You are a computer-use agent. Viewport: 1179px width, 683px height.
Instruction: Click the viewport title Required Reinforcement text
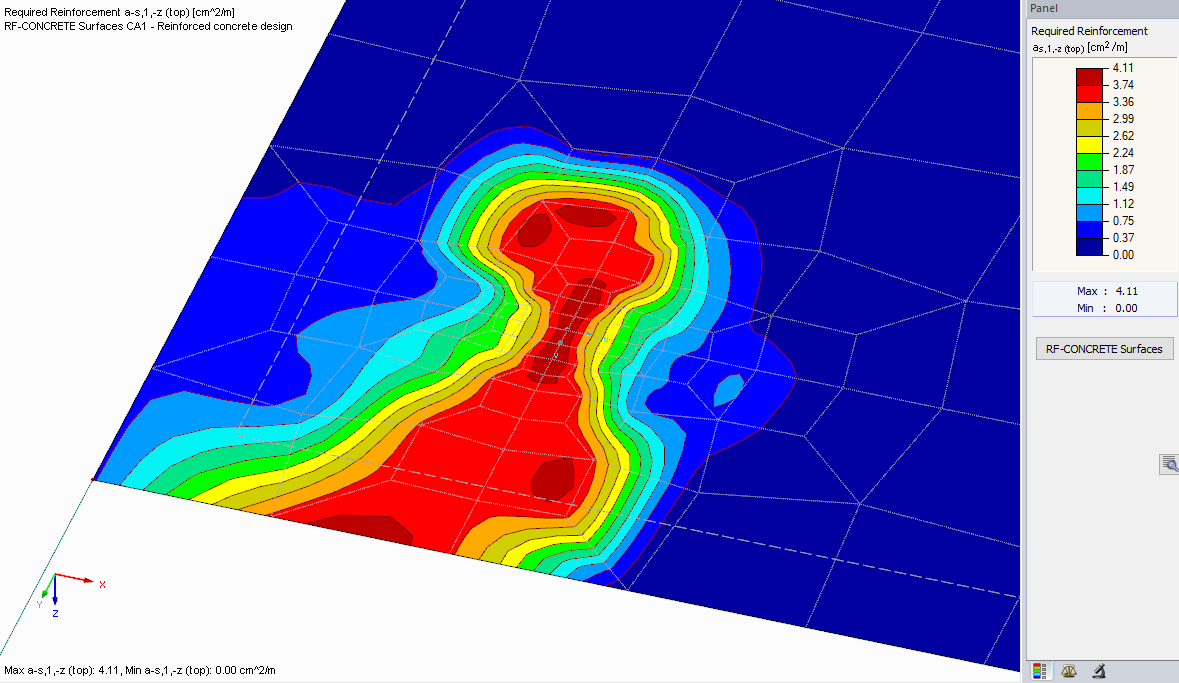click(x=120, y=13)
